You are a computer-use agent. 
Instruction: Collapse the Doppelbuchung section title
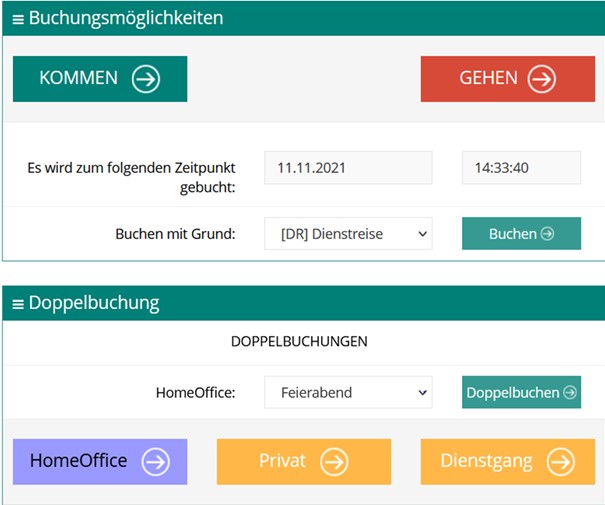[94, 303]
